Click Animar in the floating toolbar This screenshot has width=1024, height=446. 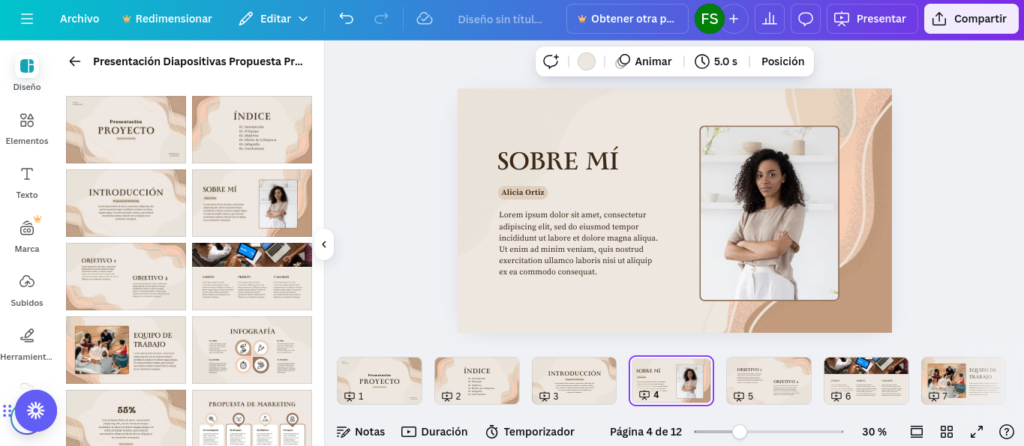644,61
